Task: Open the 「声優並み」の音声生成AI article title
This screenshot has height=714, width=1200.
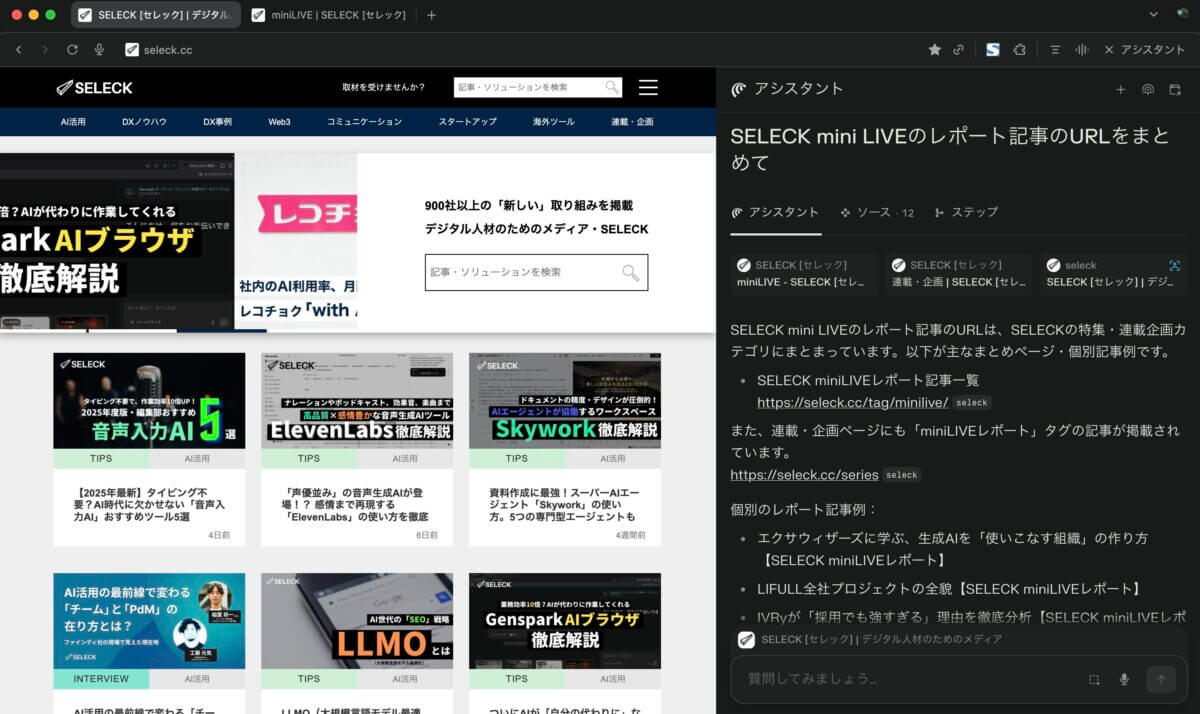Action: 357,505
